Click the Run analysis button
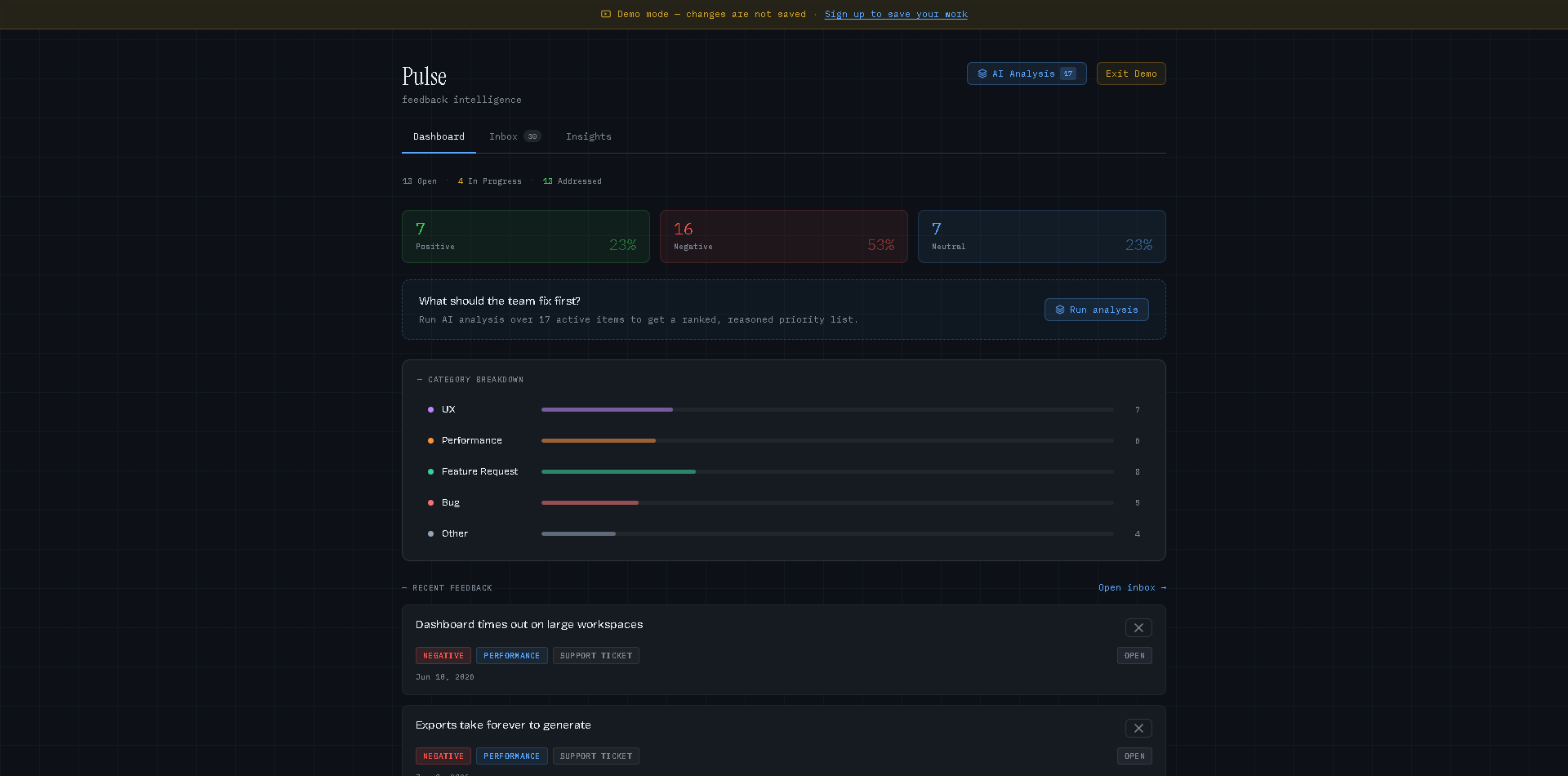 point(1096,310)
